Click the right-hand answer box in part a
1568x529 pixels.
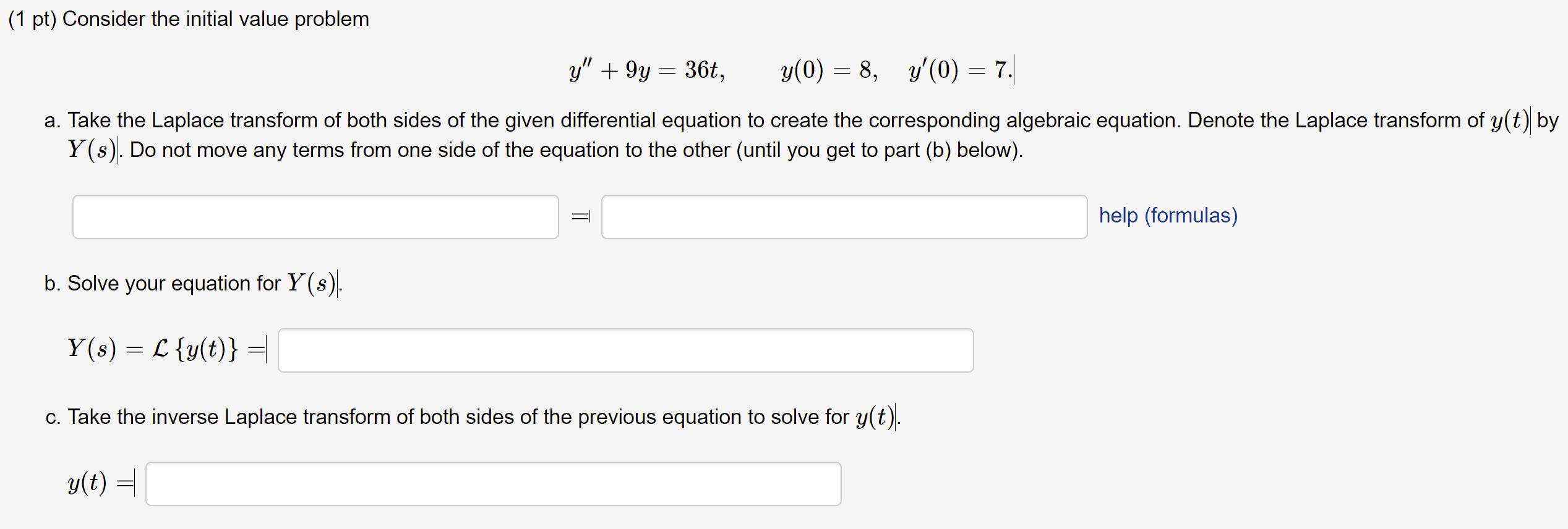click(843, 216)
